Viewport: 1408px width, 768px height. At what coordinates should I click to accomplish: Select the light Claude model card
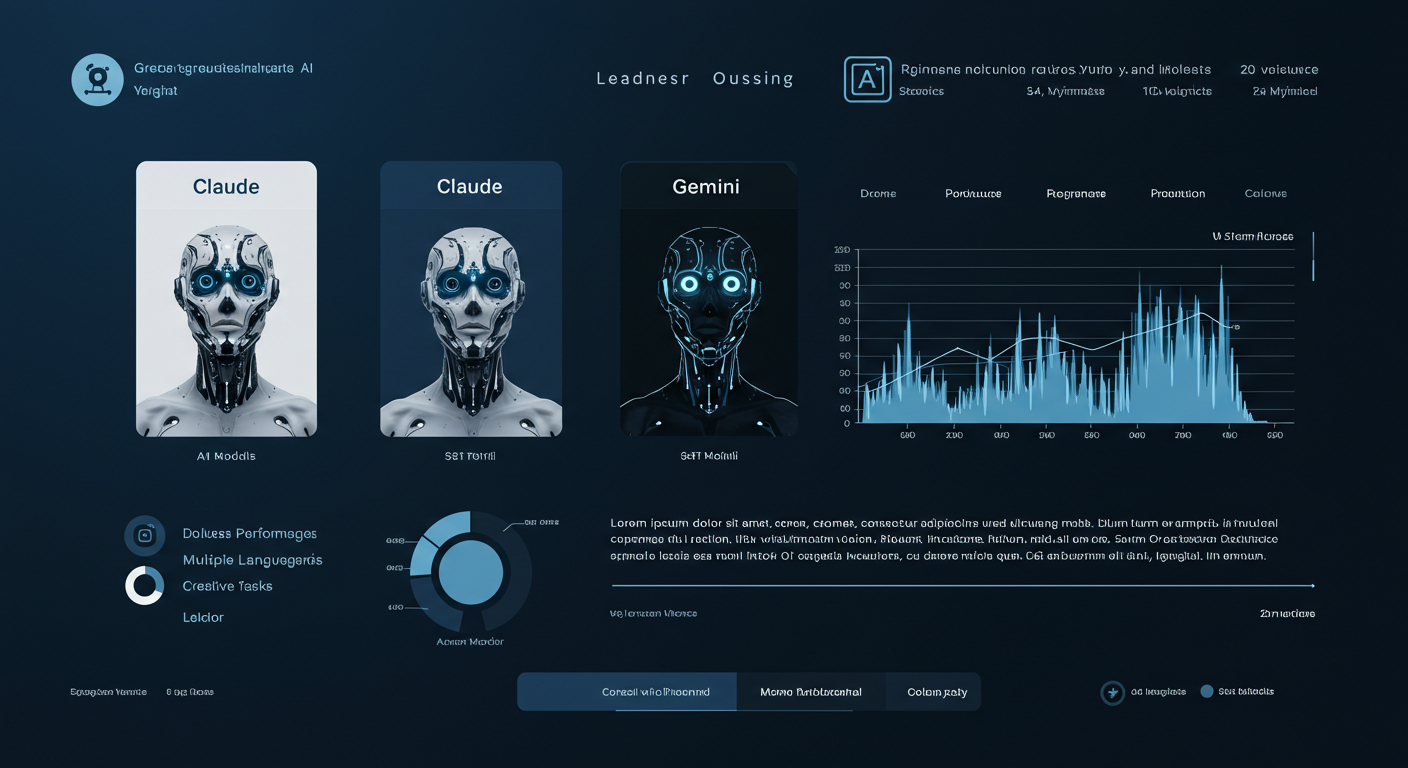pyautogui.click(x=226, y=299)
